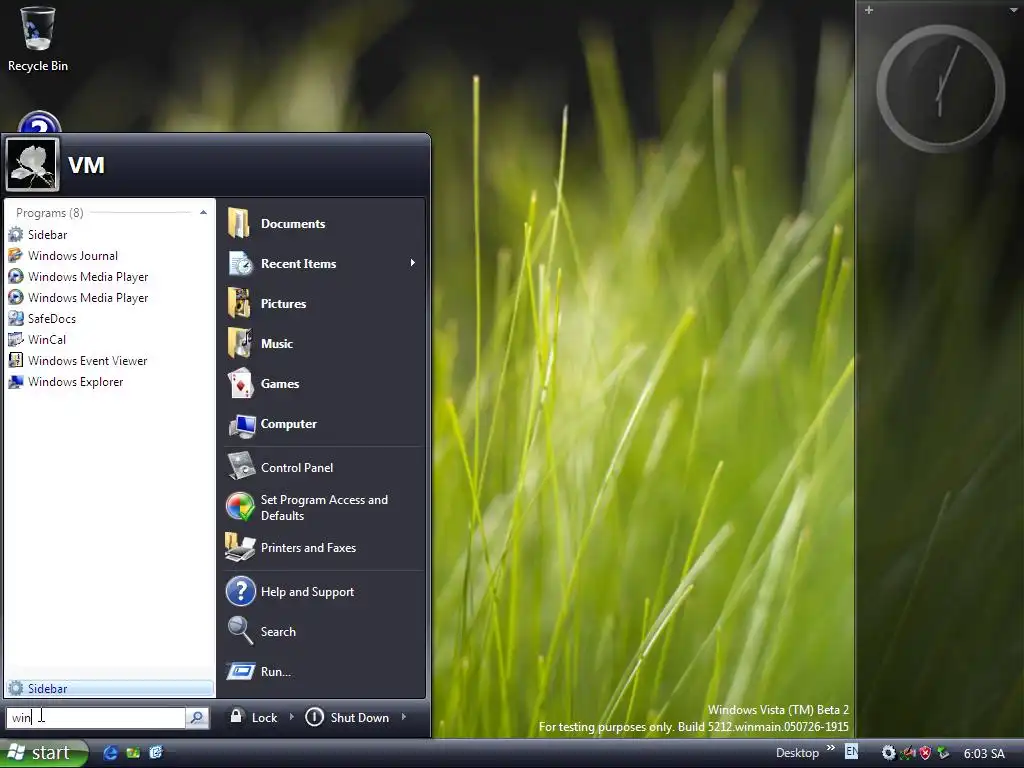
Task: Click the gear tray icon
Action: (888, 753)
